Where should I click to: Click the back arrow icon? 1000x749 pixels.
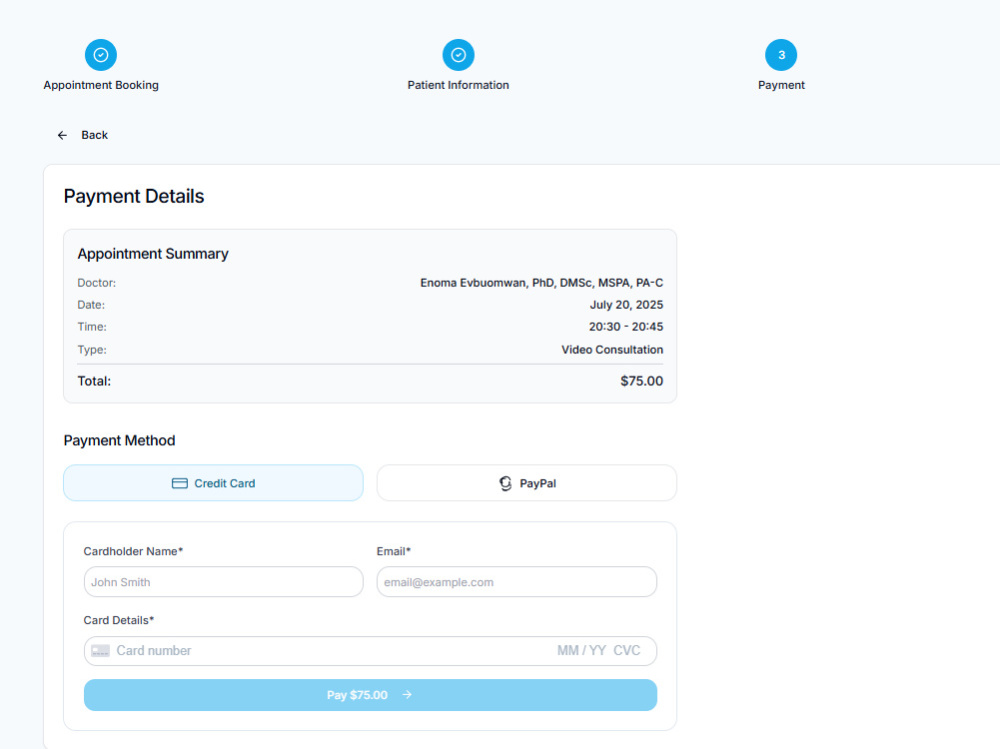click(x=62, y=135)
